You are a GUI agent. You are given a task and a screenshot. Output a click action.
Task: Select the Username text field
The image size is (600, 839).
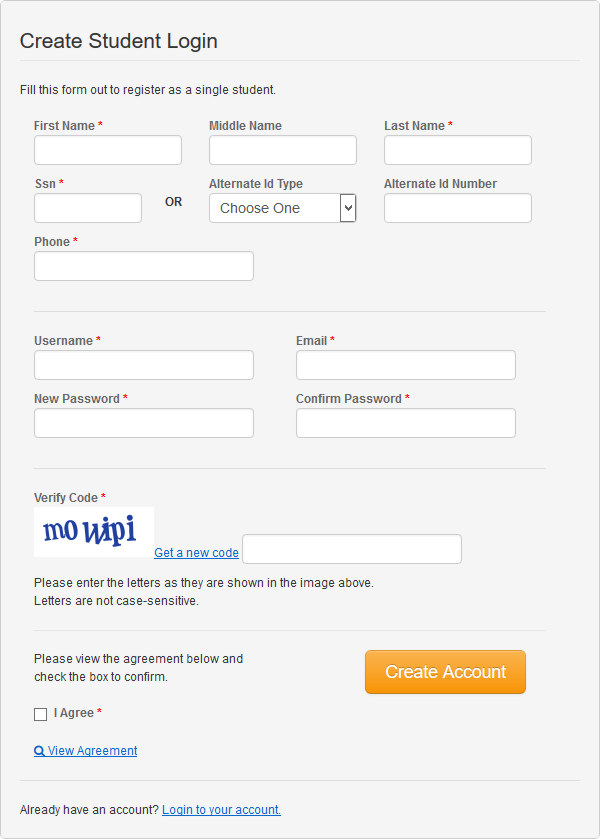(x=144, y=365)
